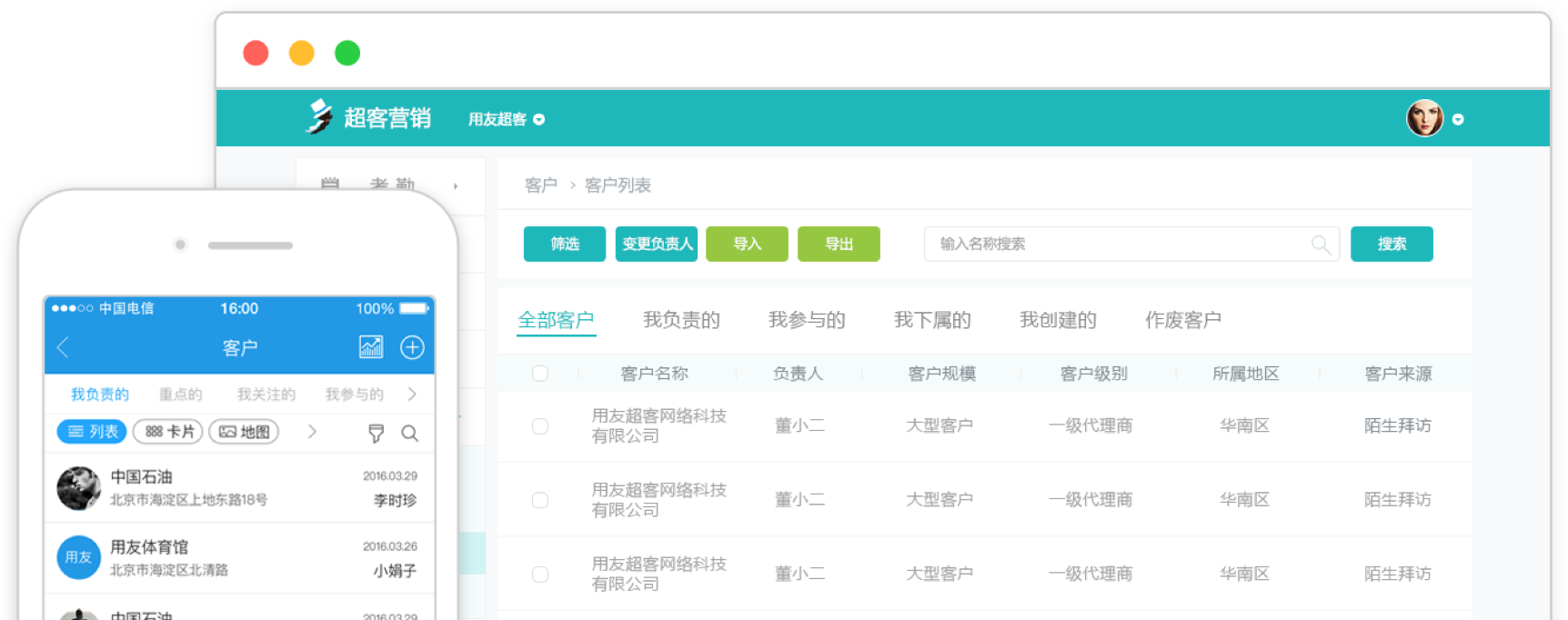Open the 作废客户 tab
The width and height of the screenshot is (1568, 620).
click(1182, 320)
